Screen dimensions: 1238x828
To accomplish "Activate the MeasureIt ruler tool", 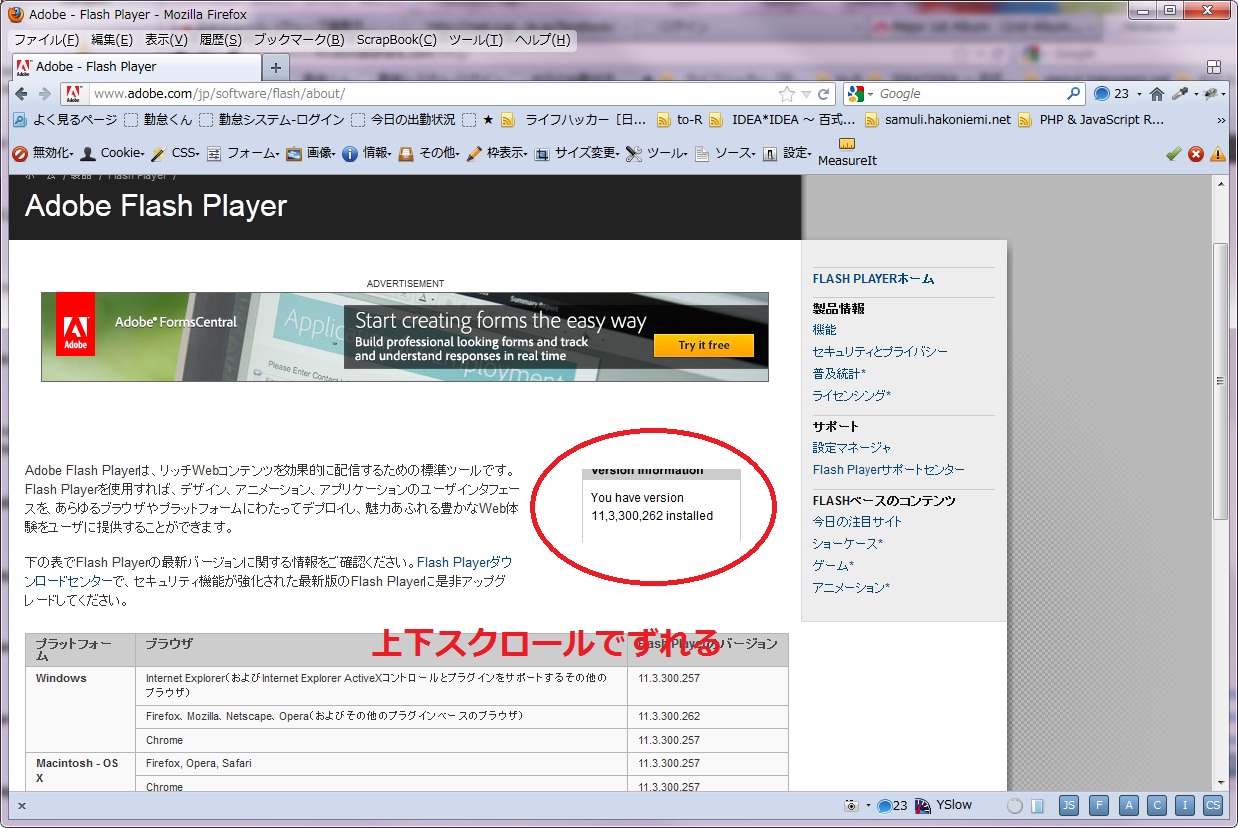I will pos(847,152).
